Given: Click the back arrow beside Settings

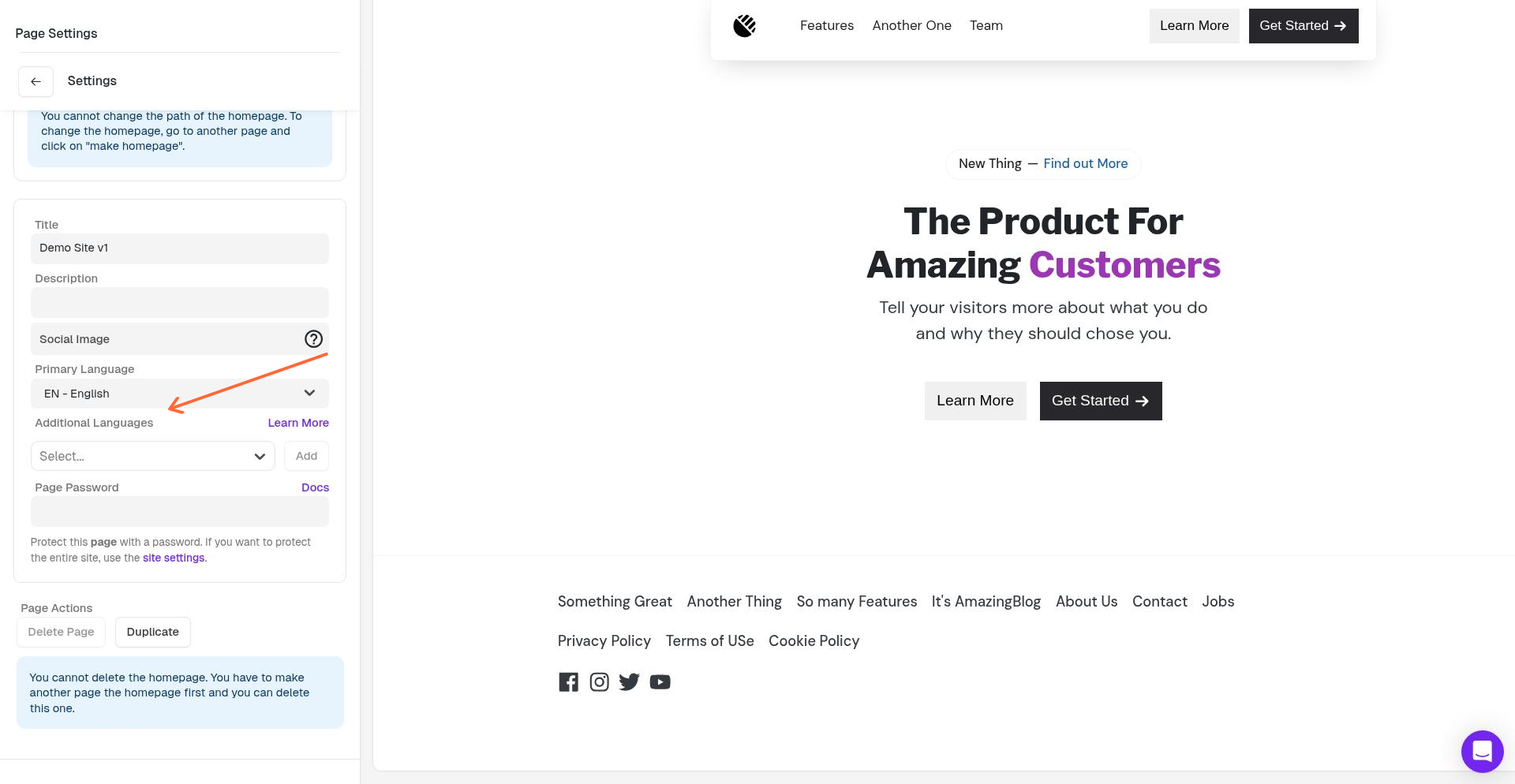Looking at the screenshot, I should click(x=36, y=81).
